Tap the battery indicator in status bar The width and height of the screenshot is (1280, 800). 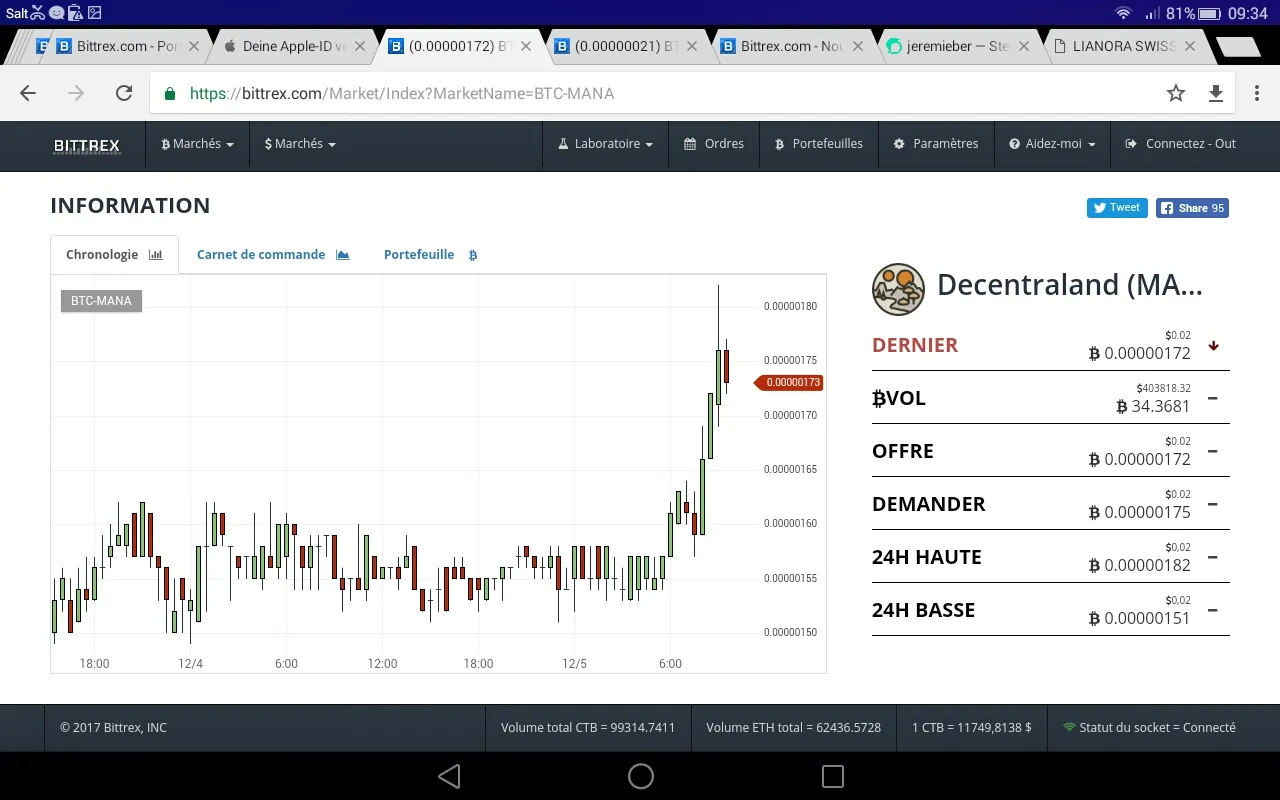pos(1210,13)
